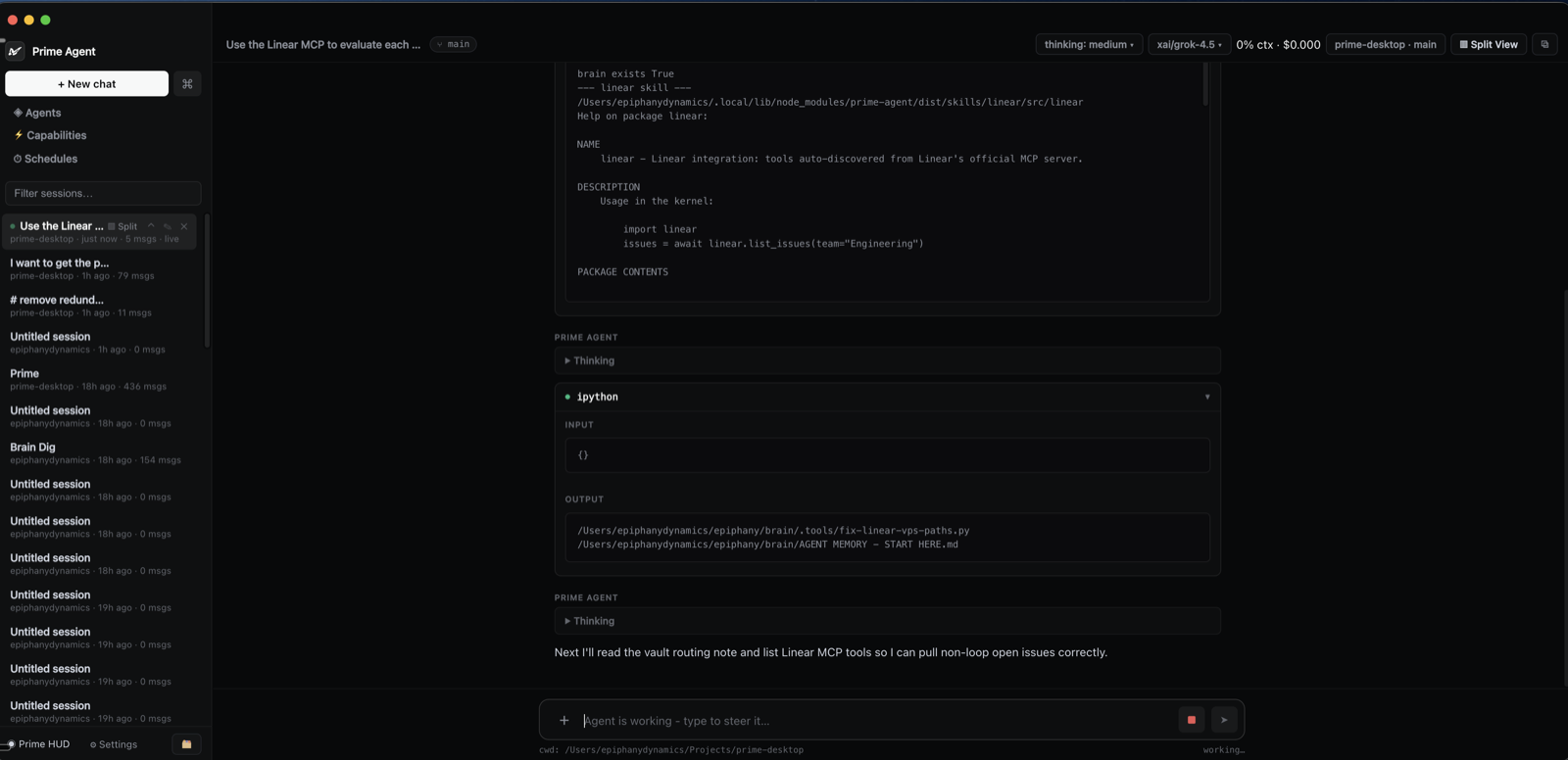Image resolution: width=1568 pixels, height=760 pixels.
Task: Click the Prime Agent logo icon
Action: [15, 51]
